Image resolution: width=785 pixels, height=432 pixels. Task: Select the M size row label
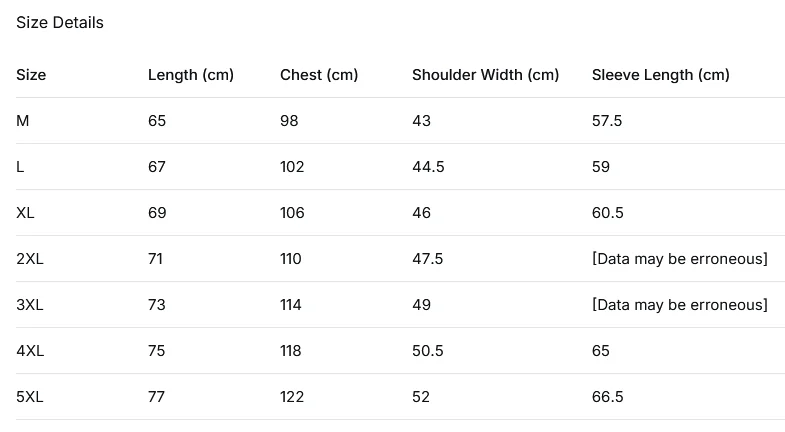[23, 121]
